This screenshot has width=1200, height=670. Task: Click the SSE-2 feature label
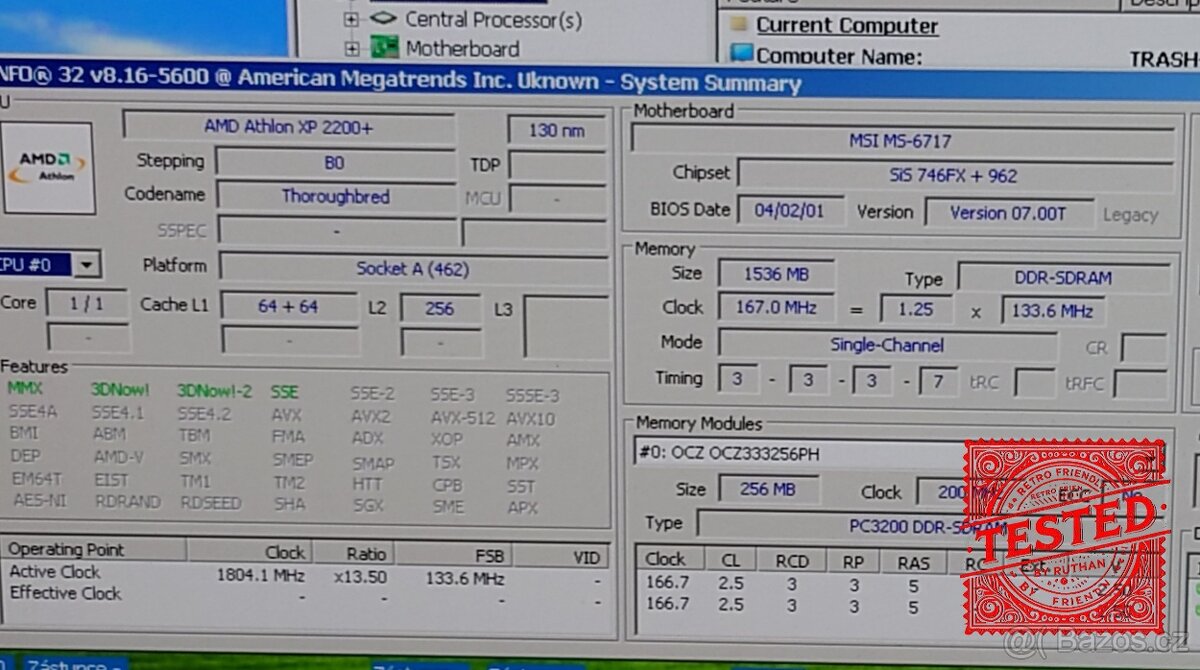373,393
